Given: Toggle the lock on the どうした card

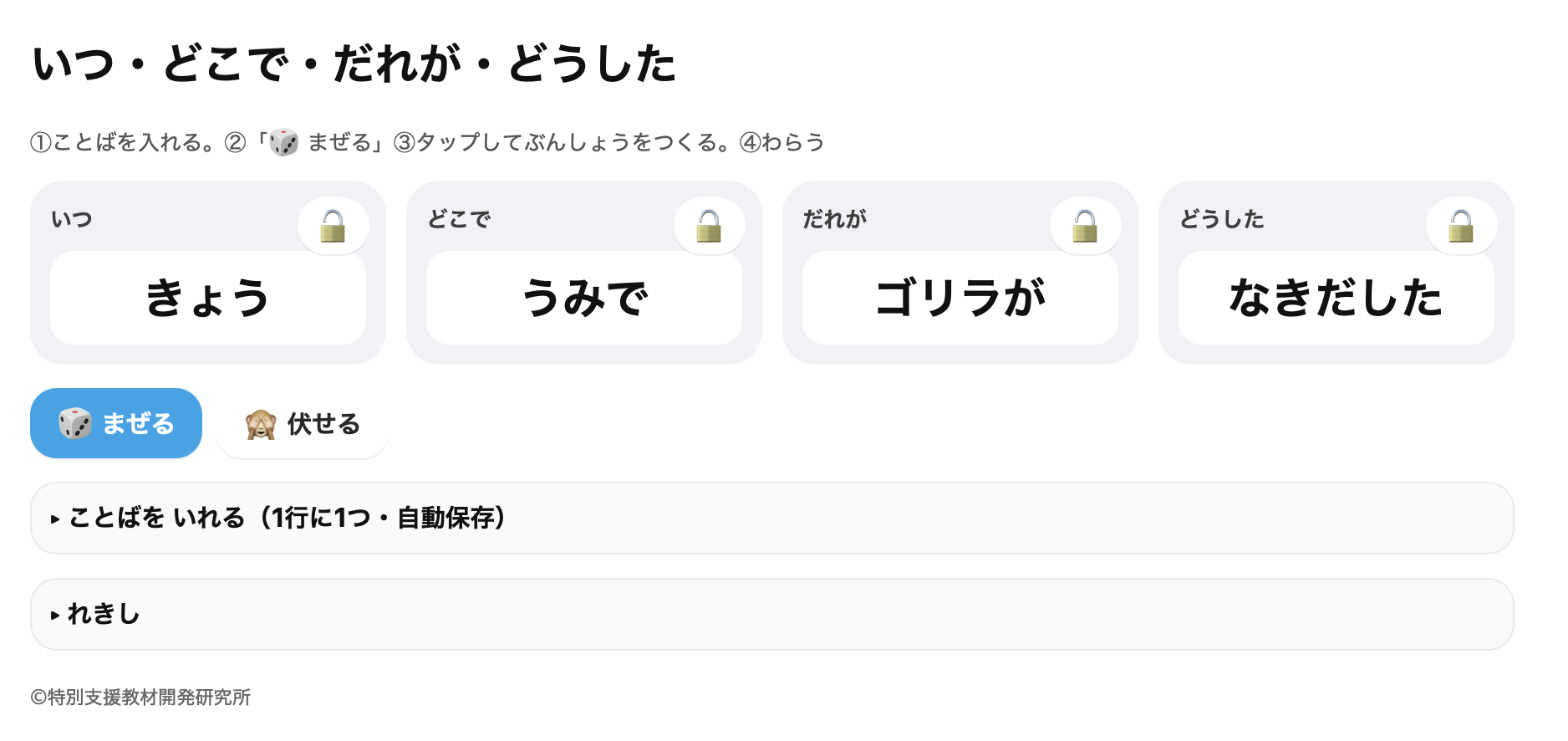Looking at the screenshot, I should 1462,226.
